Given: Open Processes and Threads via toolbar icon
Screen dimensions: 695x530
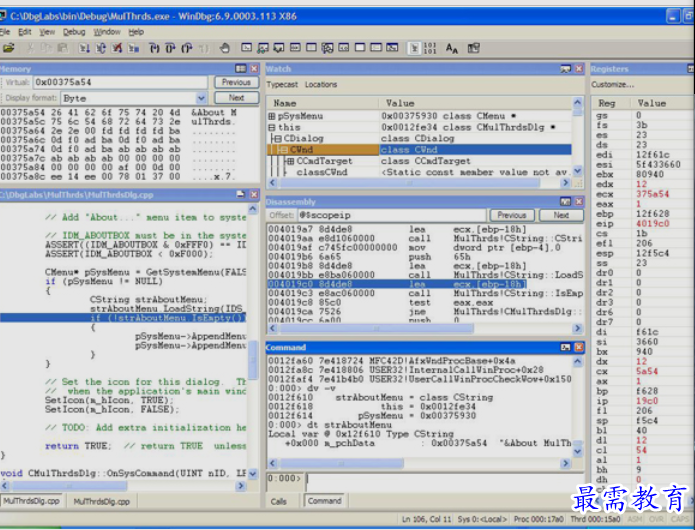Looking at the screenshot, I should (x=376, y=47).
